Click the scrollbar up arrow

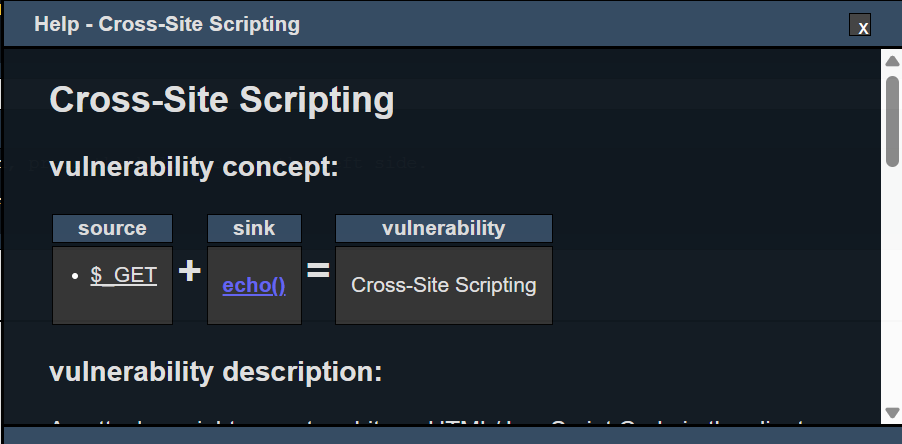pyautogui.click(x=892, y=62)
